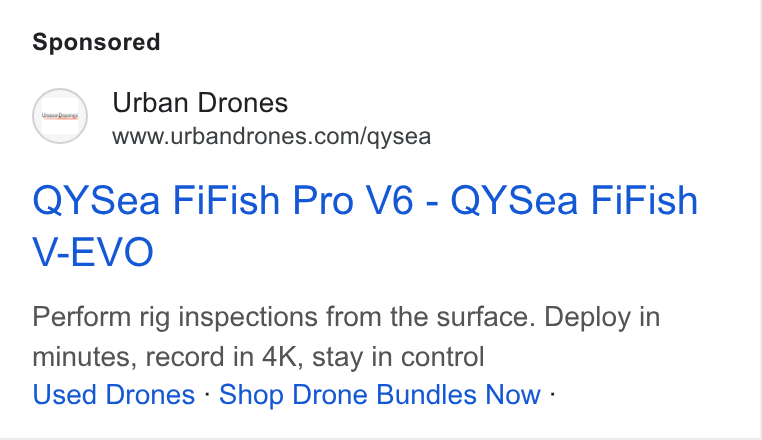
Task: Click the V-EVO line of the headline
Action: 93,252
